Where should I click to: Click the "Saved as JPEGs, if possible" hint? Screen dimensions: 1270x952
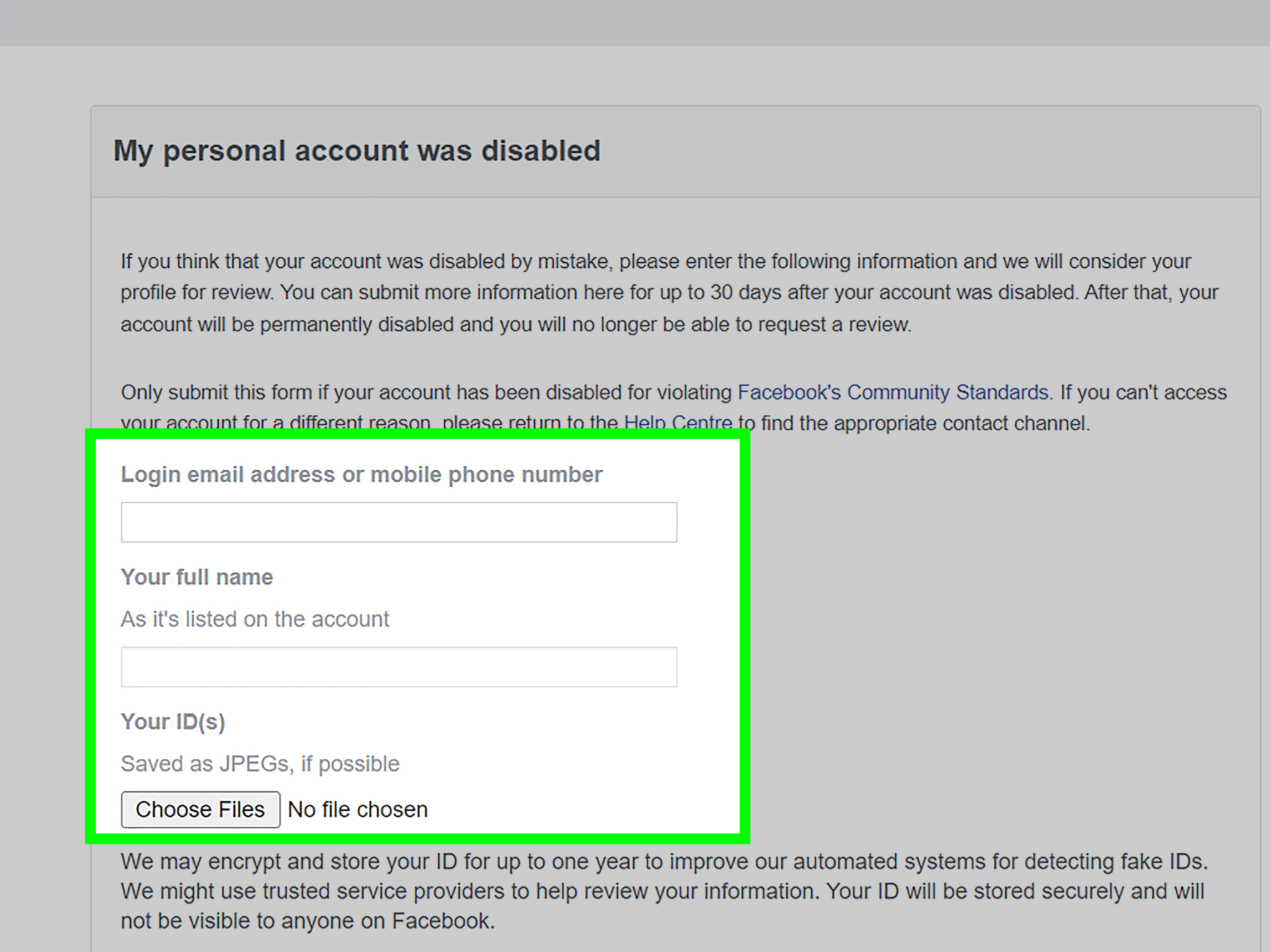[x=260, y=764]
